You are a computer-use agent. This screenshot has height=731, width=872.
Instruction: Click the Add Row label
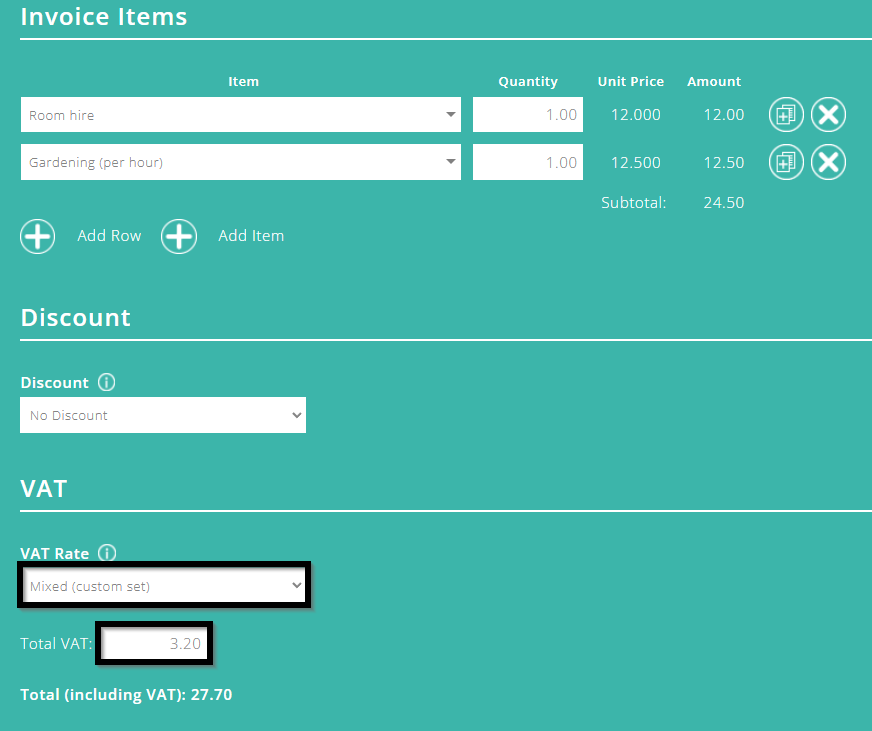(x=108, y=236)
